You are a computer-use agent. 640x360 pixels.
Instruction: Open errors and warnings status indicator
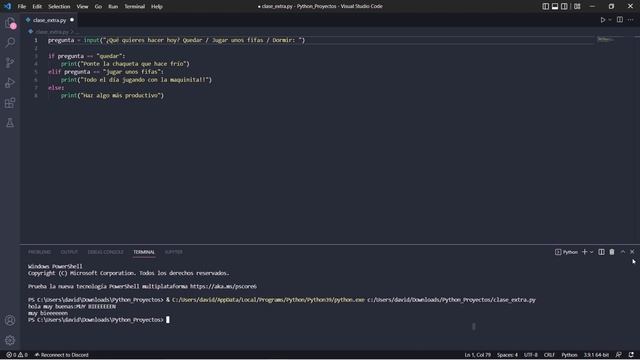17,355
